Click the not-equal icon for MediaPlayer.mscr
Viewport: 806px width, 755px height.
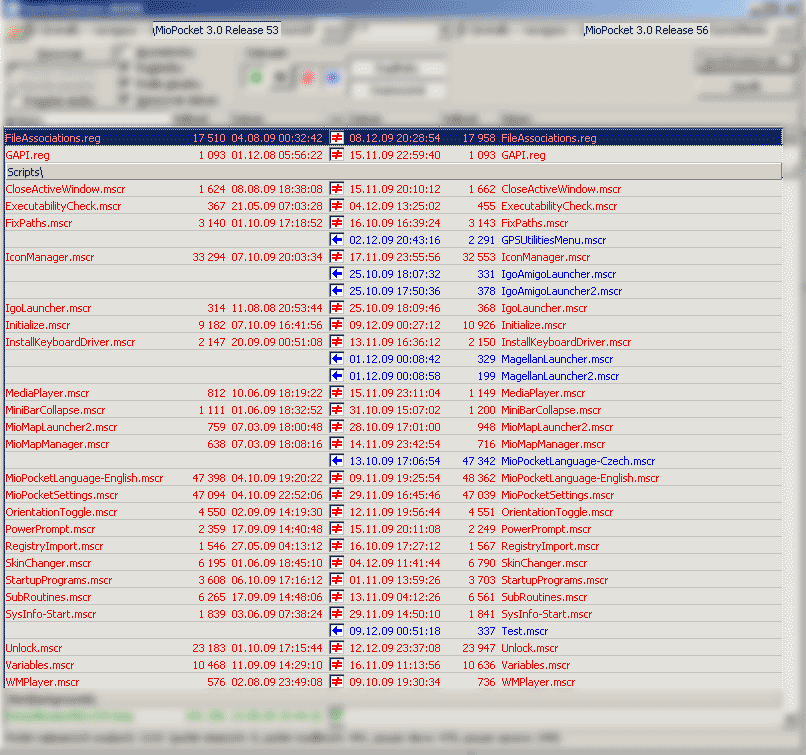(x=337, y=393)
